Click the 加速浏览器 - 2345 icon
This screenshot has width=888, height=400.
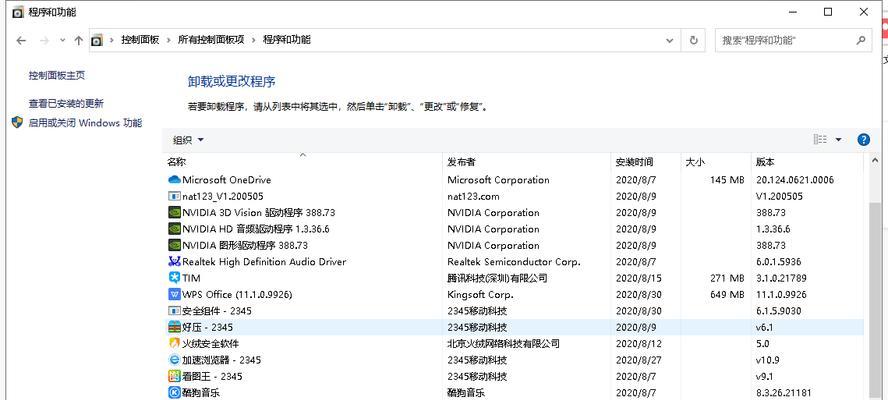click(x=174, y=360)
